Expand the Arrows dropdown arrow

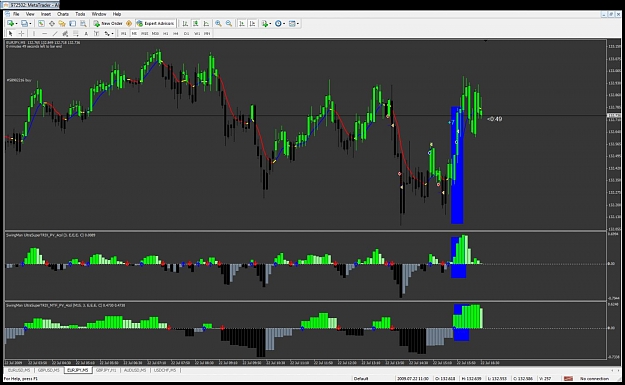point(113,33)
